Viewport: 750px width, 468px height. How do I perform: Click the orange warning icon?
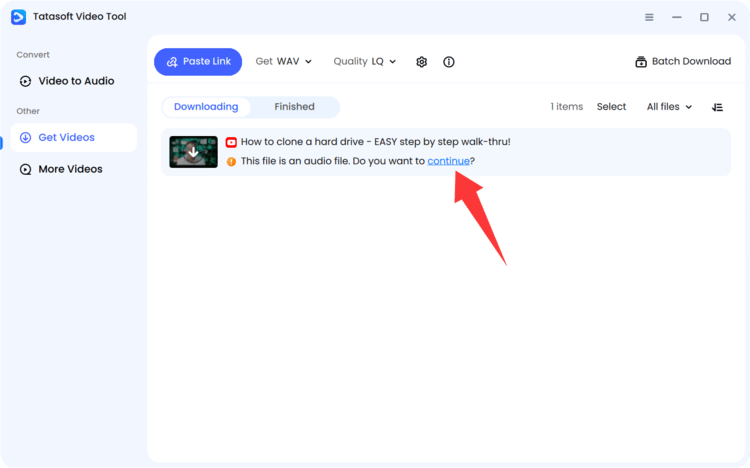point(231,162)
